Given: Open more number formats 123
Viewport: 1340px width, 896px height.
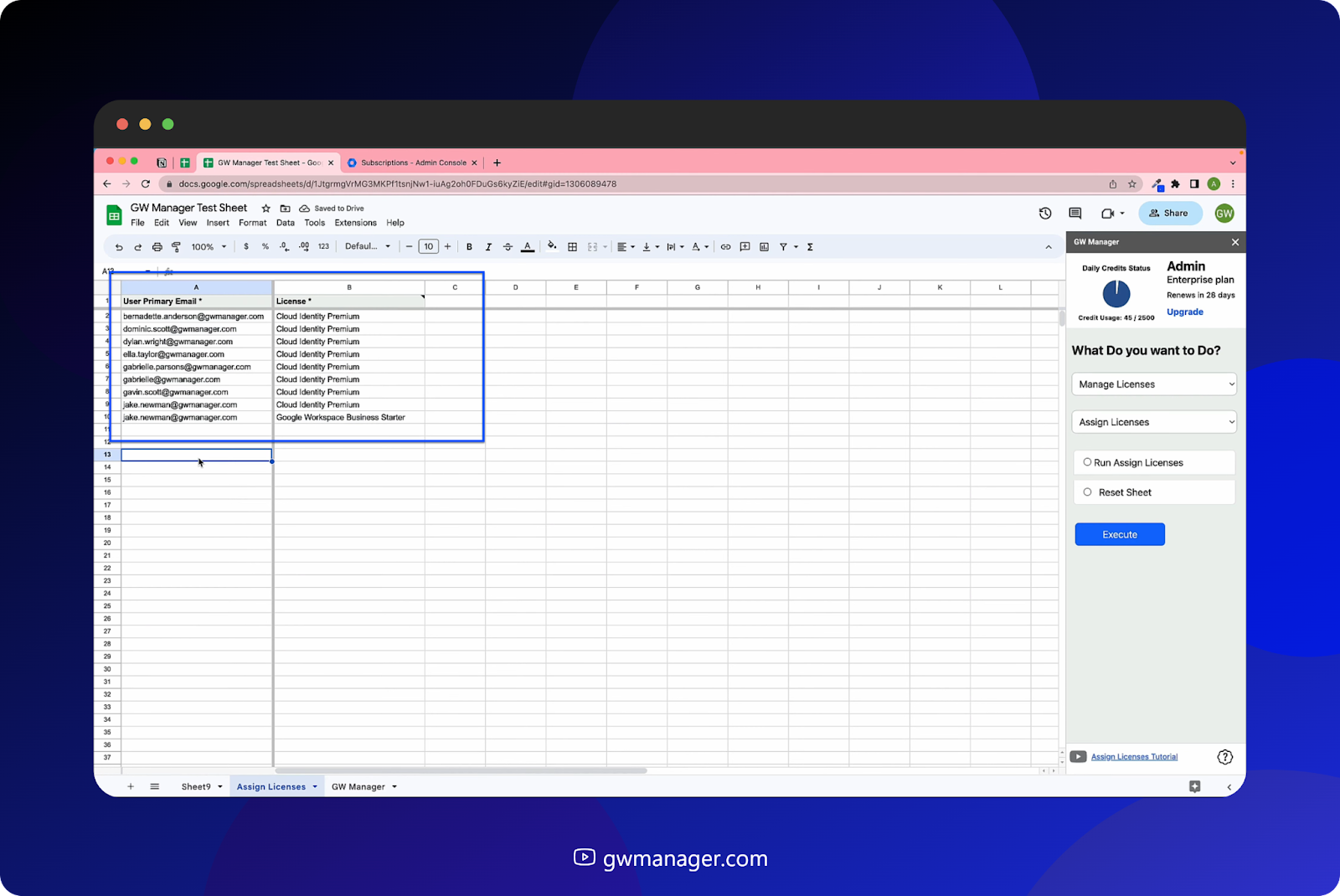Looking at the screenshot, I should pyautogui.click(x=323, y=247).
